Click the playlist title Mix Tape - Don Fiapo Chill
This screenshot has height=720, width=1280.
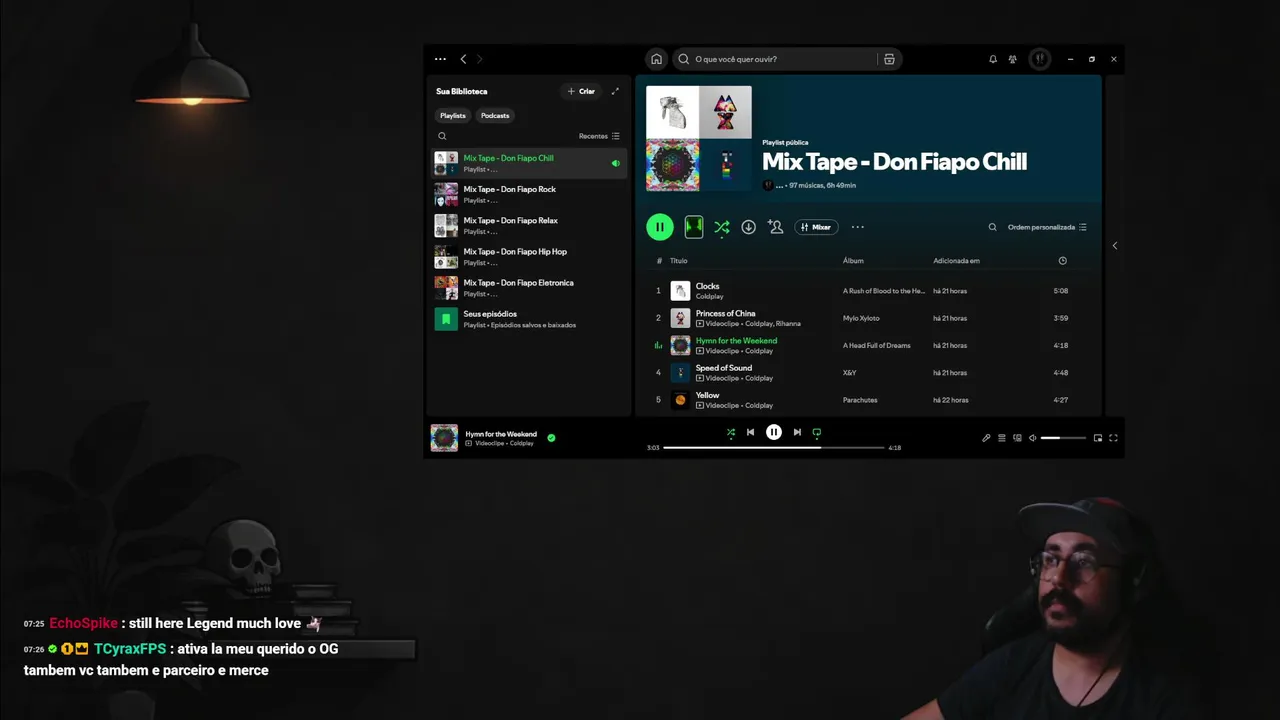[894, 162]
